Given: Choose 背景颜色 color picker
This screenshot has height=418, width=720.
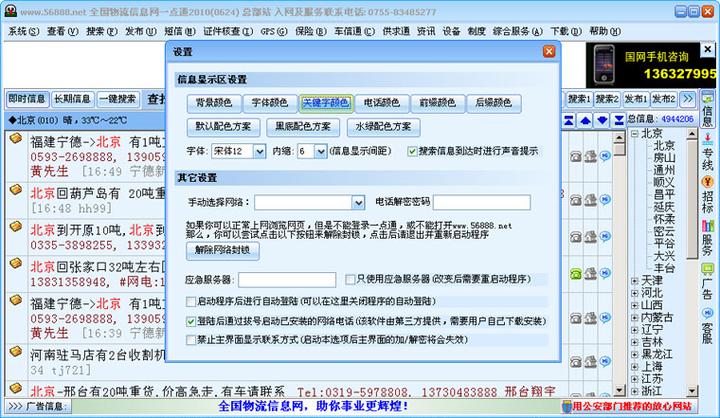Looking at the screenshot, I should 214,103.
